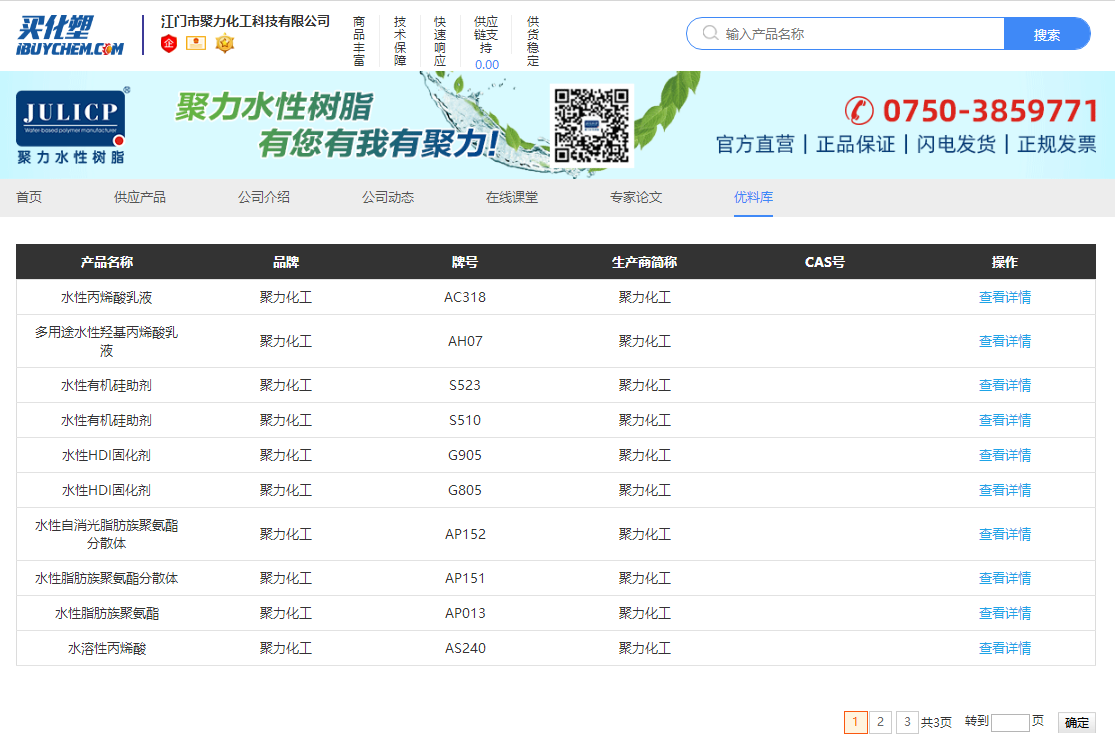
Task: View details for AC318
Action: pos(1005,297)
